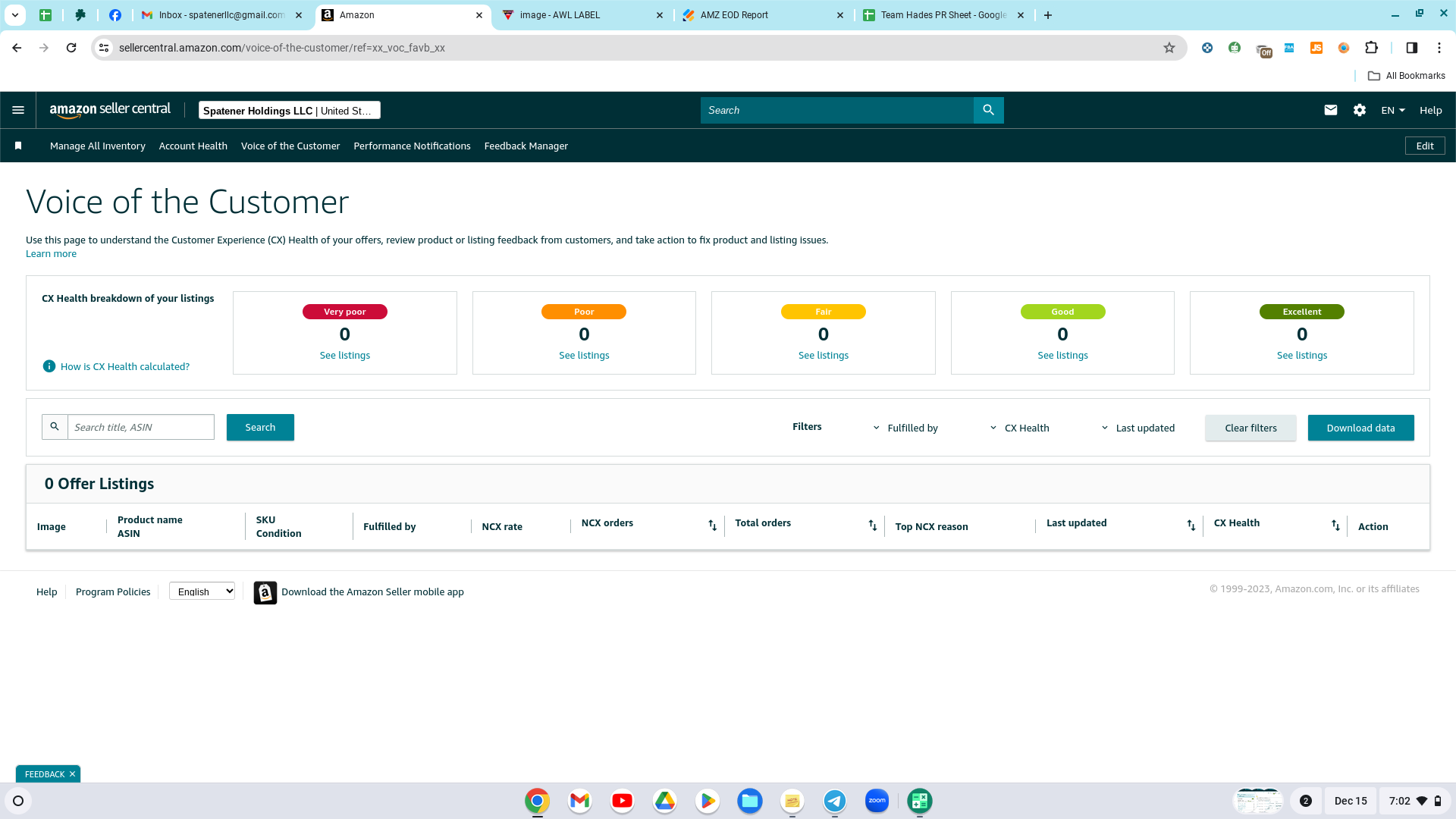Click the Help link in top header
This screenshot has height=819, width=1456.
1431,110
